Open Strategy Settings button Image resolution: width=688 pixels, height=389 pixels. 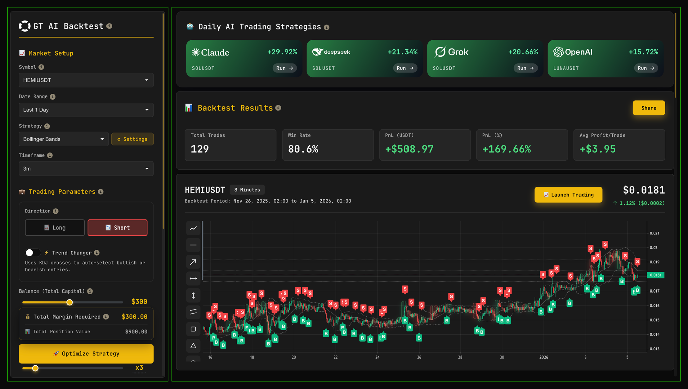(133, 139)
